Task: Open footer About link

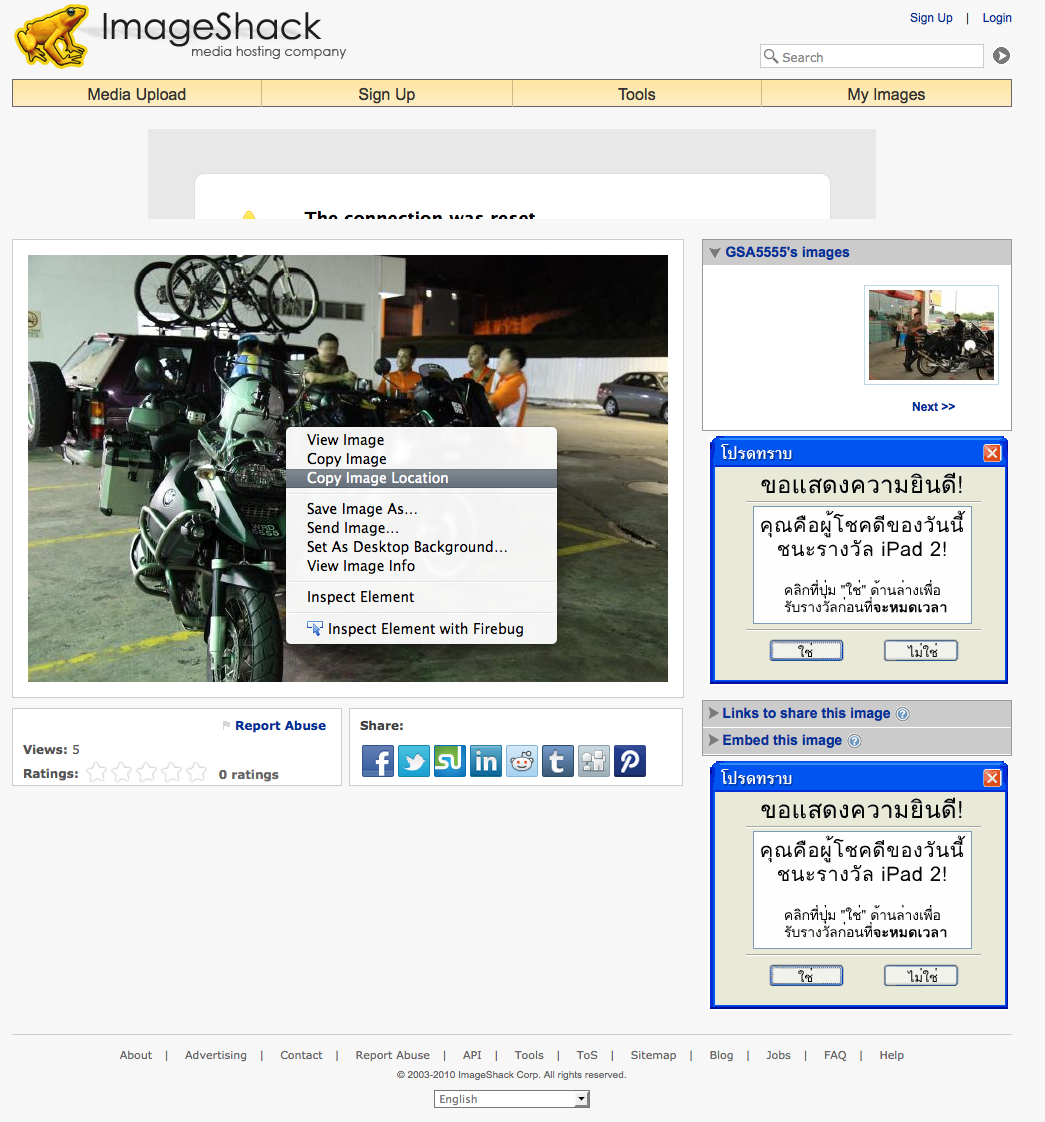Action: pyautogui.click(x=135, y=1055)
